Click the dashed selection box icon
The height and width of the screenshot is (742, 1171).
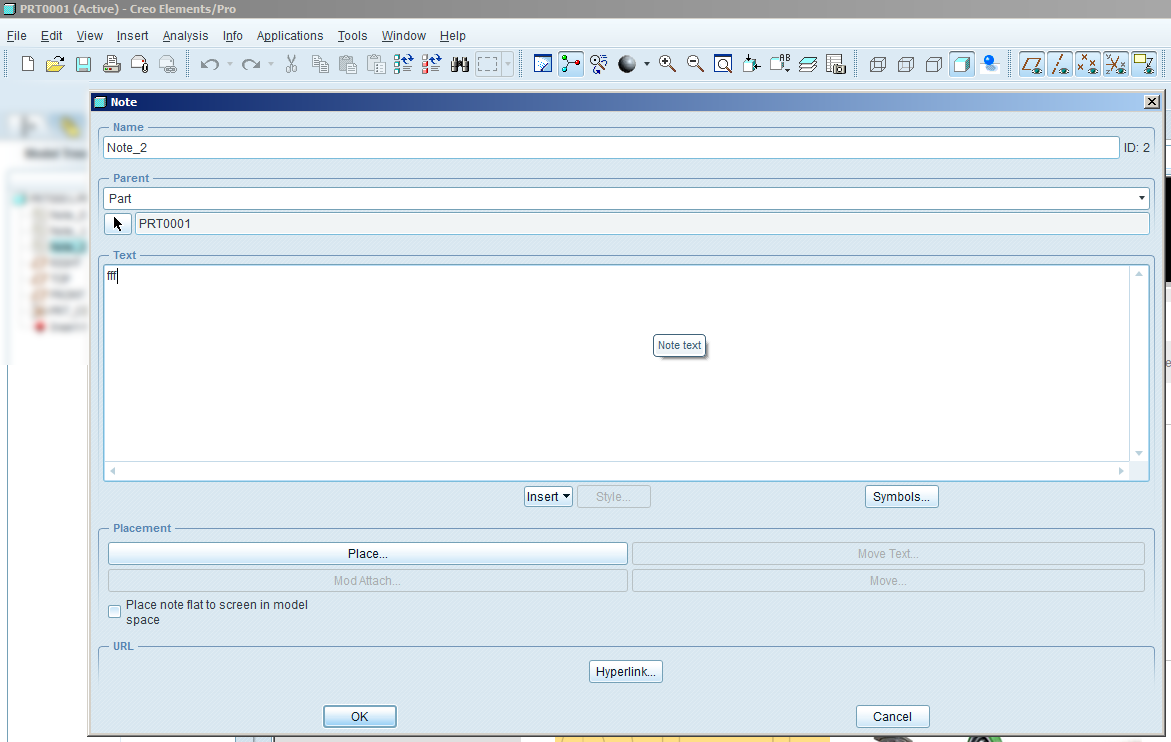pyautogui.click(x=488, y=64)
